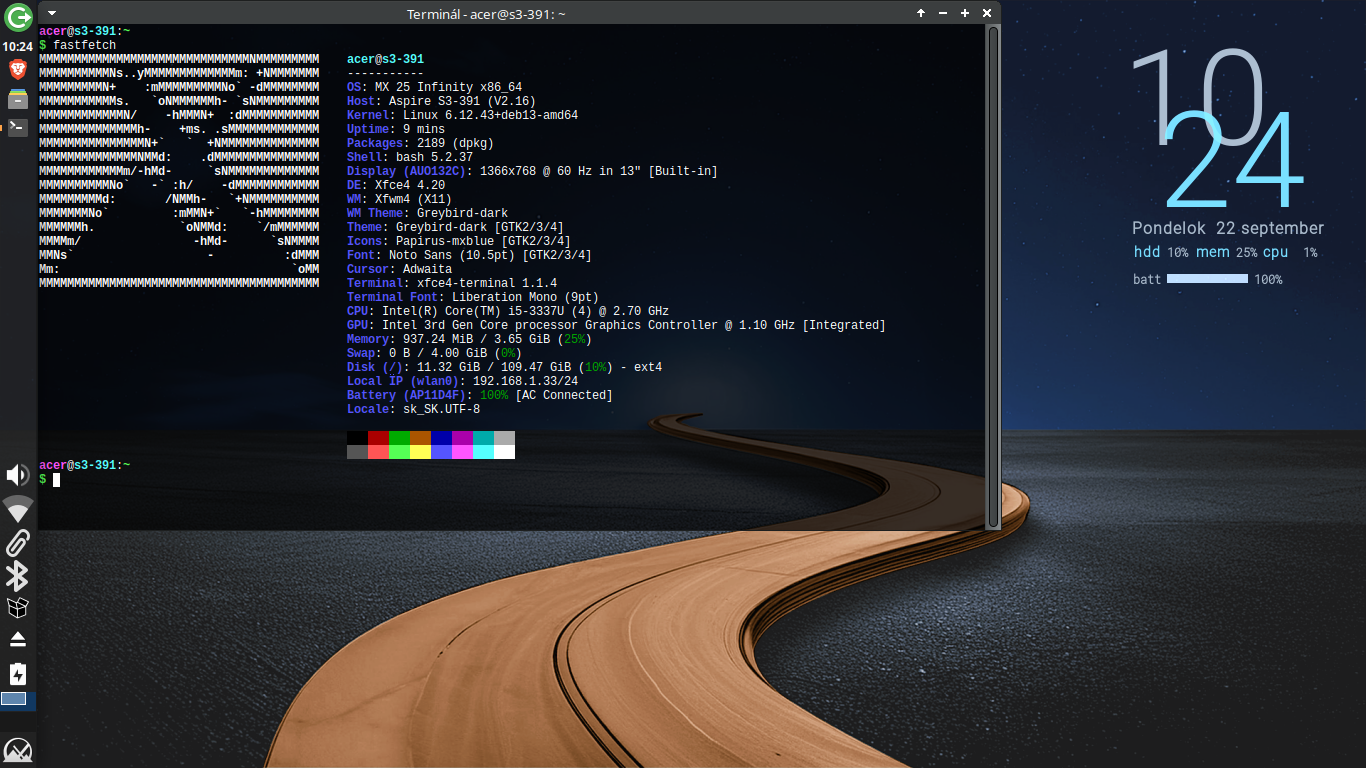
Task: Click the 'Shell: bash 5.2.37' line
Action: tap(410, 157)
